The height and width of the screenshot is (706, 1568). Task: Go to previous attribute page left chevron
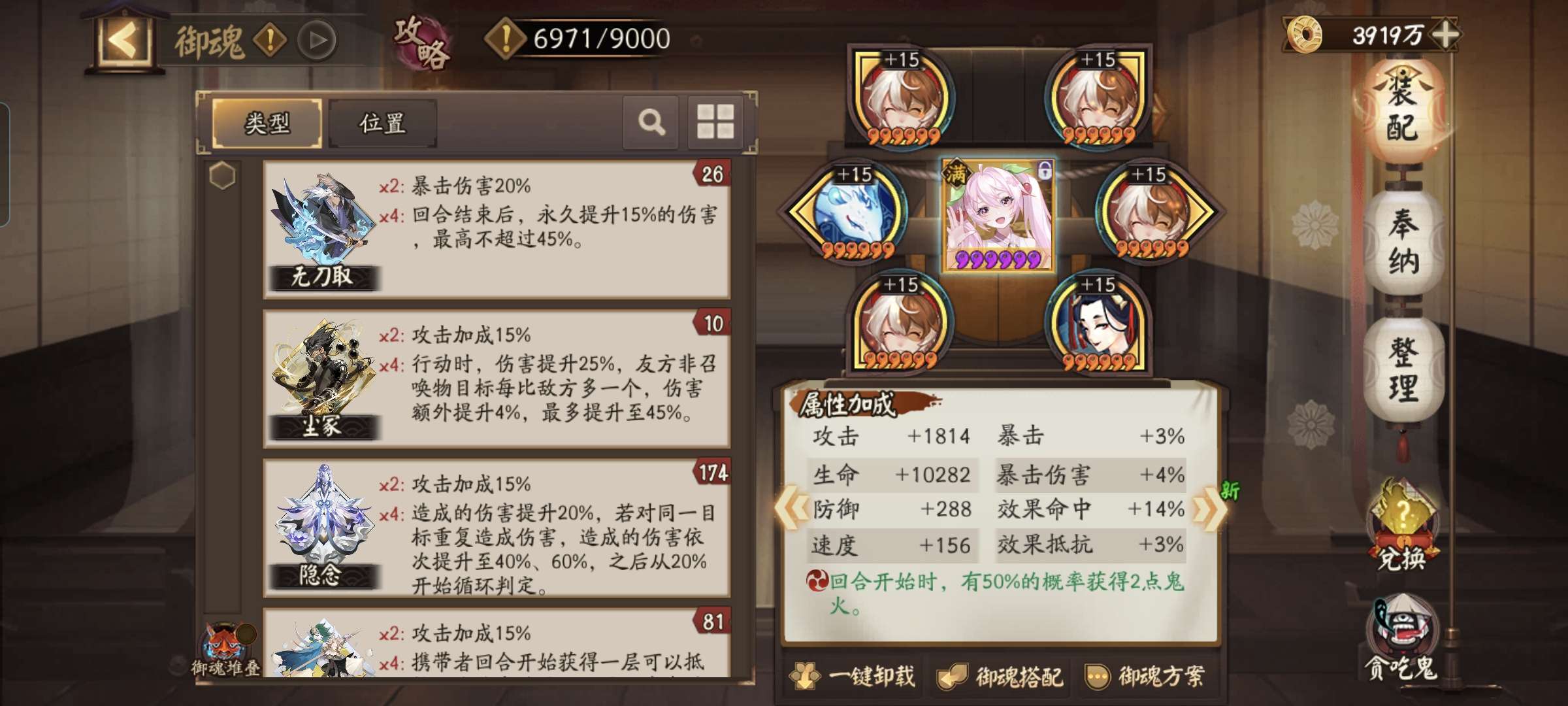(x=791, y=509)
